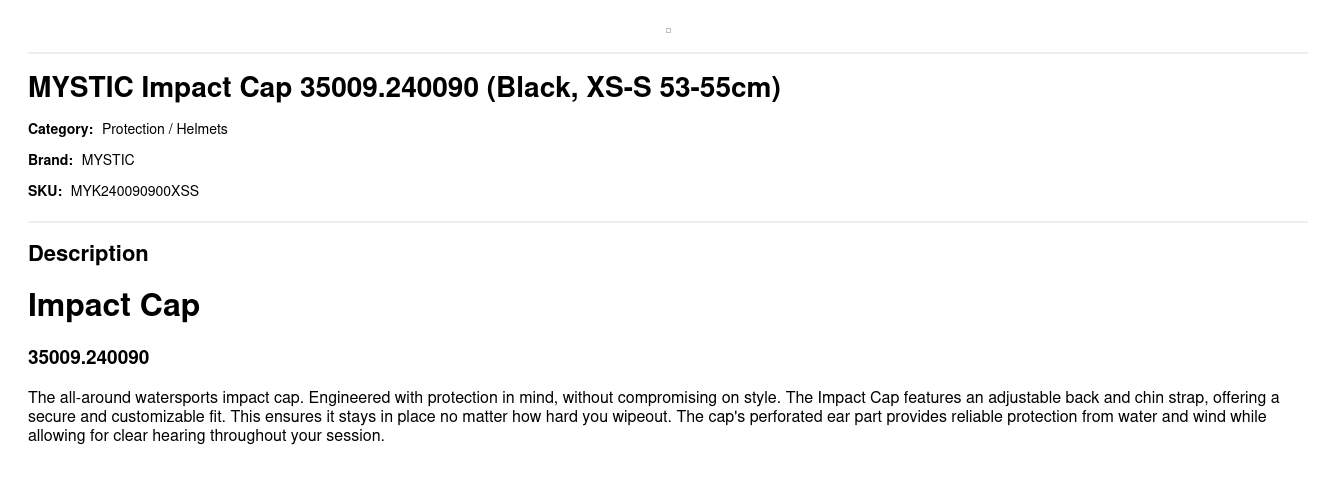Click the last description line about clear hearing
This screenshot has height=494, width=1328.
point(206,436)
